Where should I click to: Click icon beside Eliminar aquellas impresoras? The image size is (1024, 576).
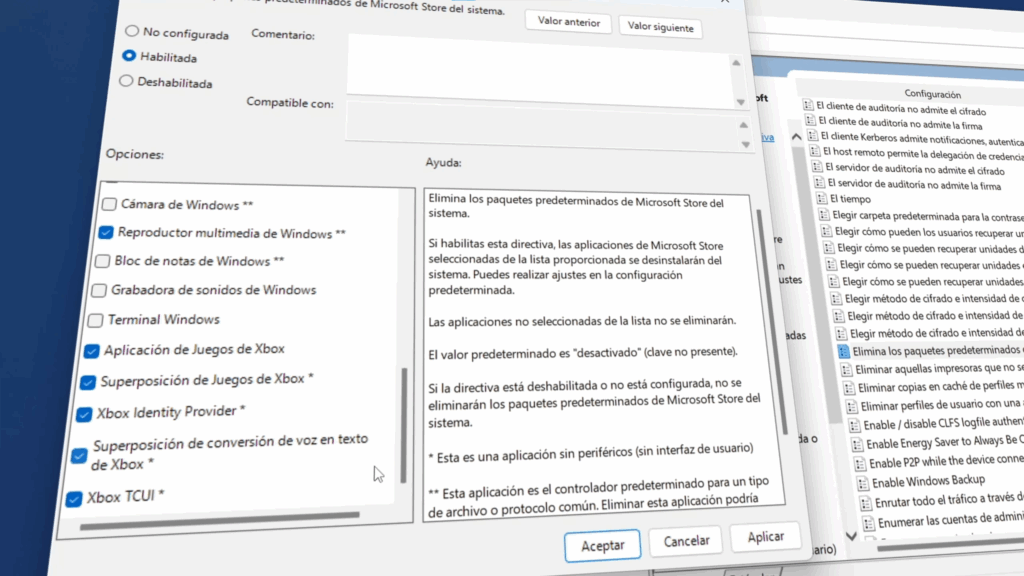[846, 370]
